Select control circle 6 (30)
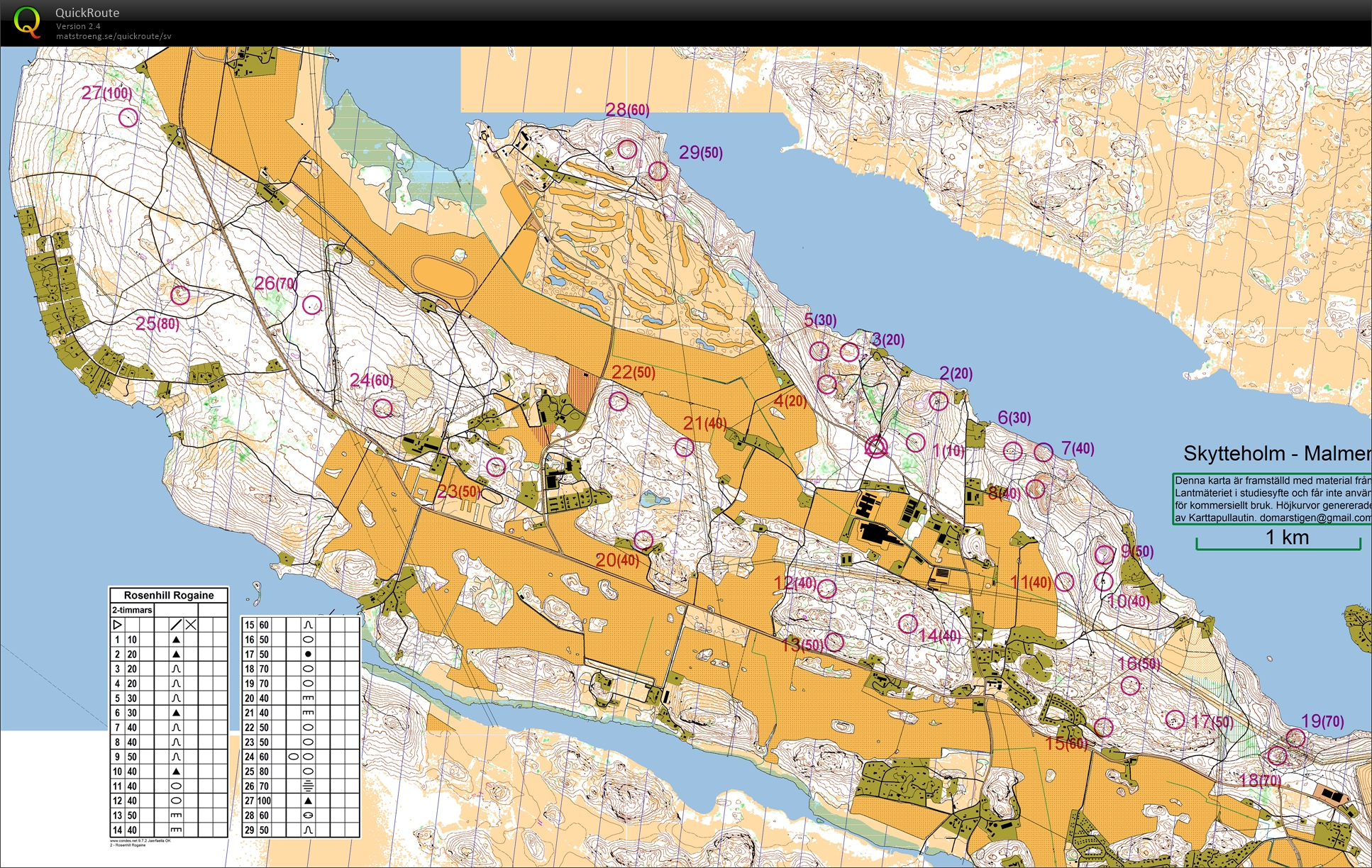Screen dimensions: 1372x868 coord(1013,451)
